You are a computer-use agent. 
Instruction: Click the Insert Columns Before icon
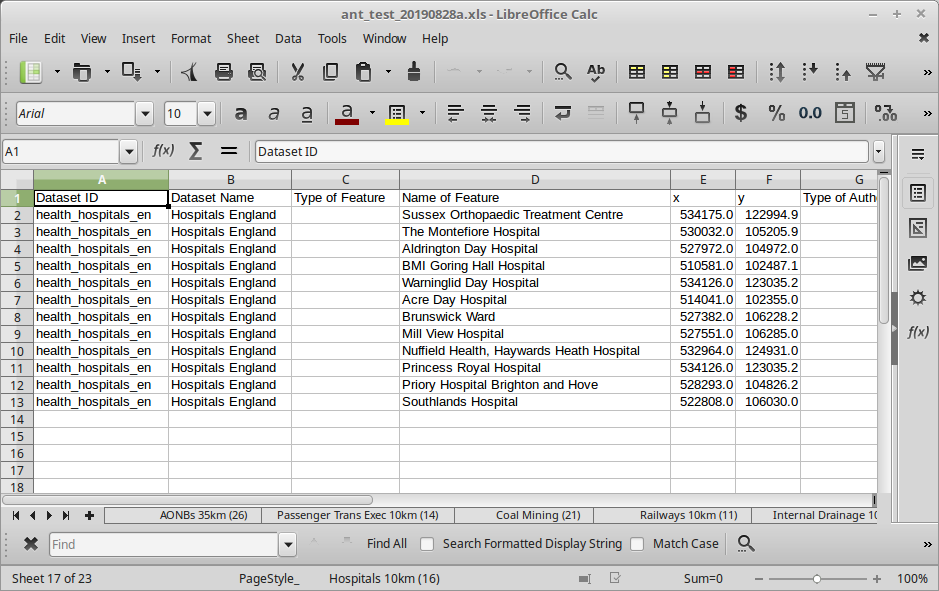tap(670, 72)
